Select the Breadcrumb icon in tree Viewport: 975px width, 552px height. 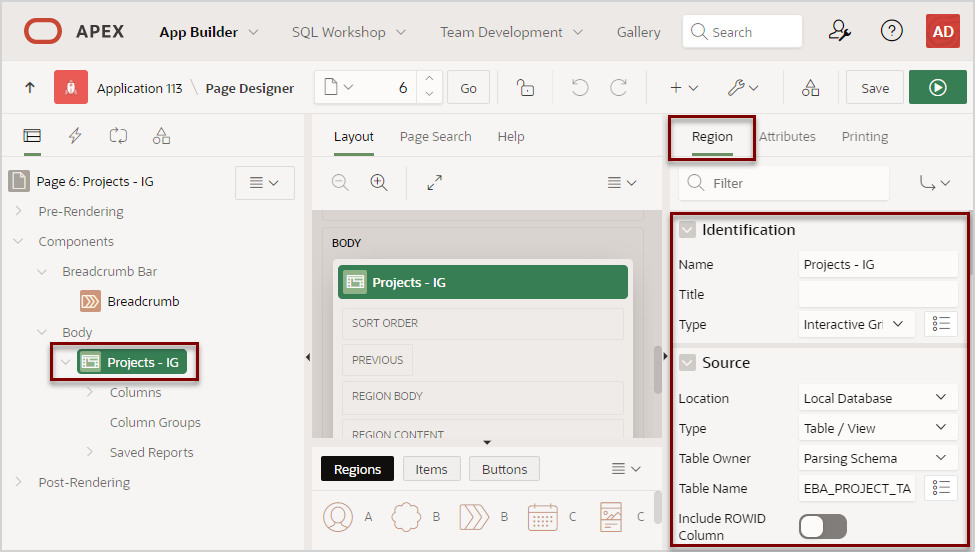point(90,301)
